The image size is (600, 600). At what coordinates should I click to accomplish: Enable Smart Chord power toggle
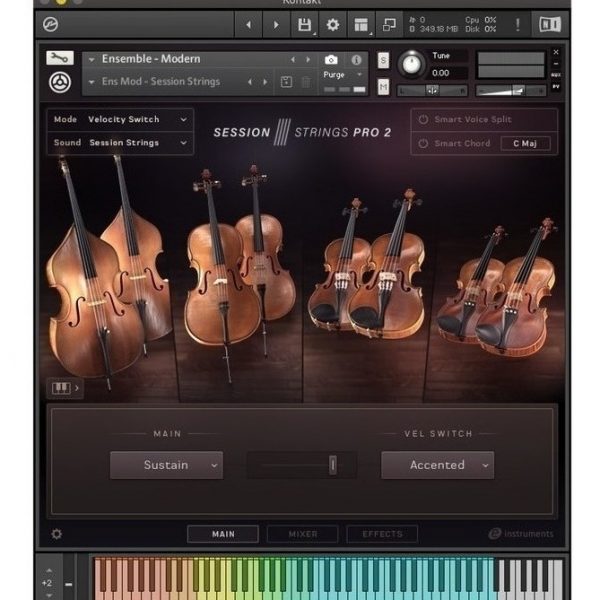click(x=423, y=143)
